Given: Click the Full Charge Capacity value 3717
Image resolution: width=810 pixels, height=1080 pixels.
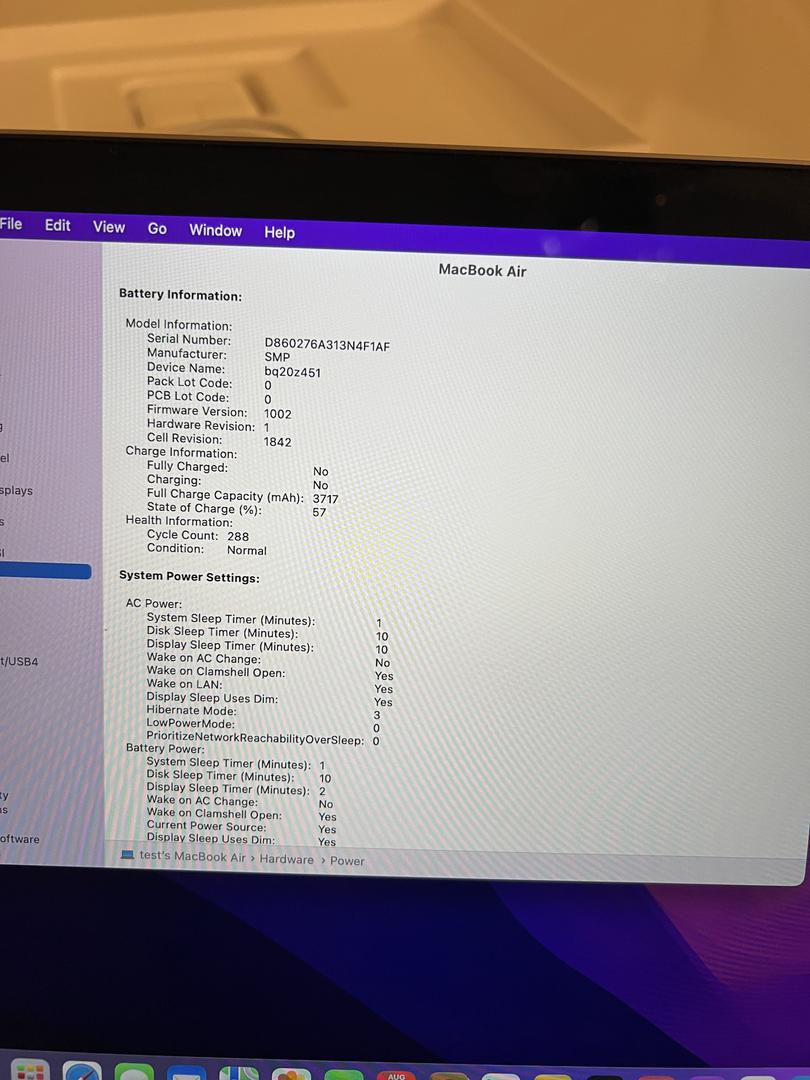Looking at the screenshot, I should point(325,498).
